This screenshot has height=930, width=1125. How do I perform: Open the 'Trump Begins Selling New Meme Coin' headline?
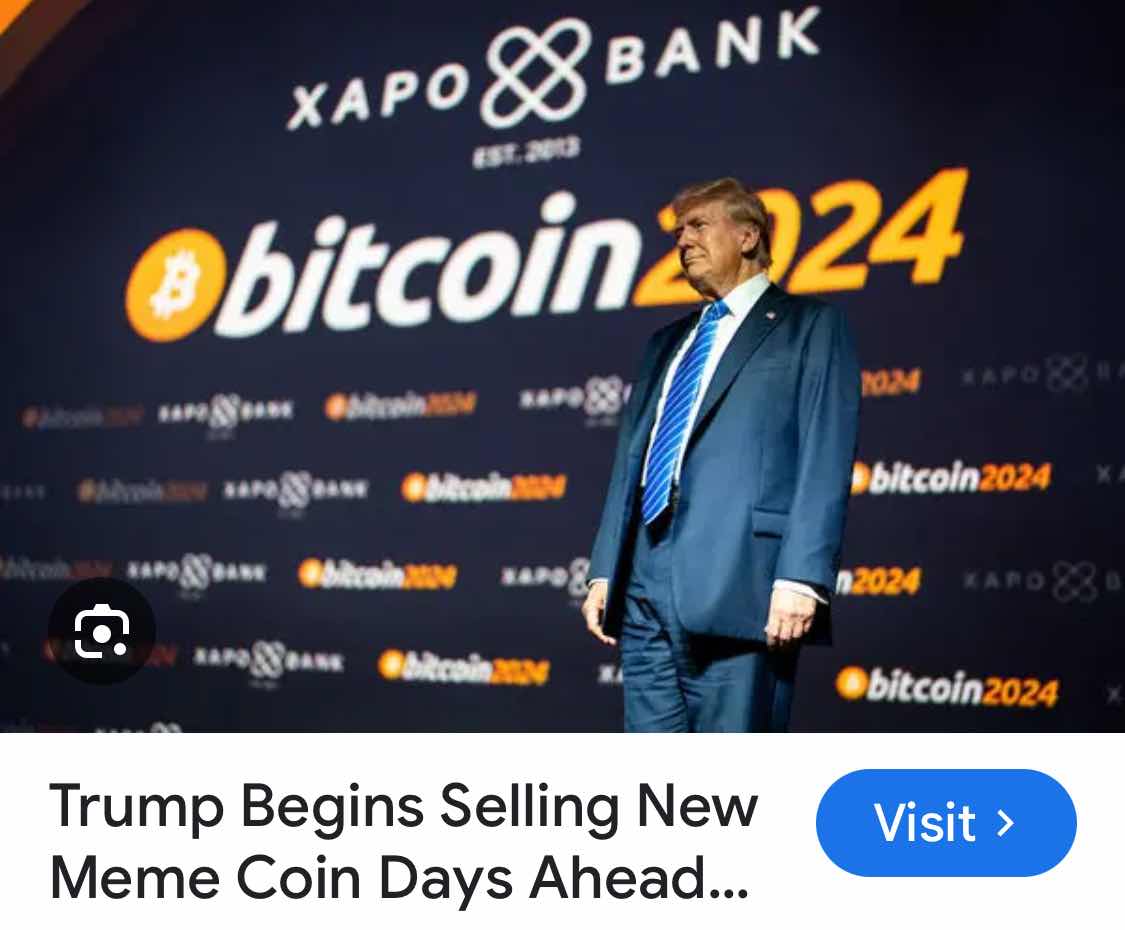tap(404, 841)
